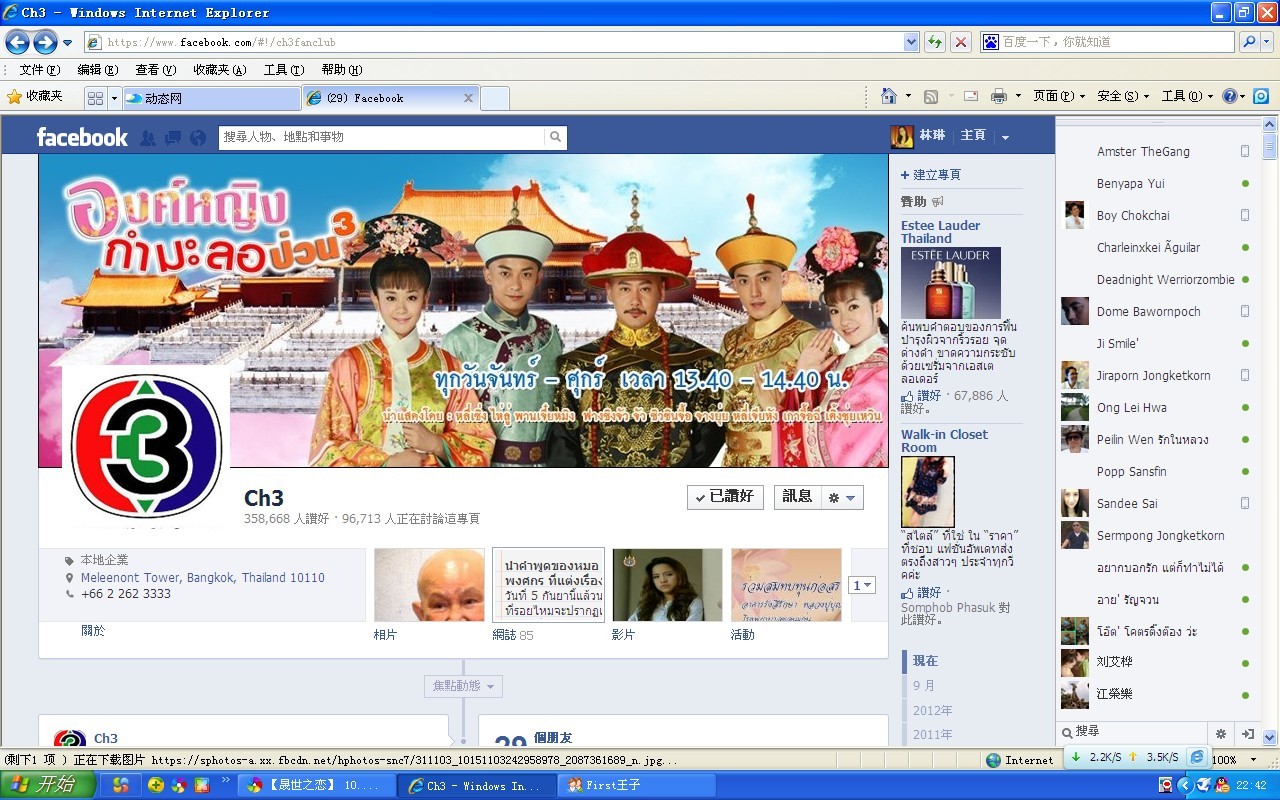Click the Print printer icon
The image size is (1280, 800).
tap(998, 96)
